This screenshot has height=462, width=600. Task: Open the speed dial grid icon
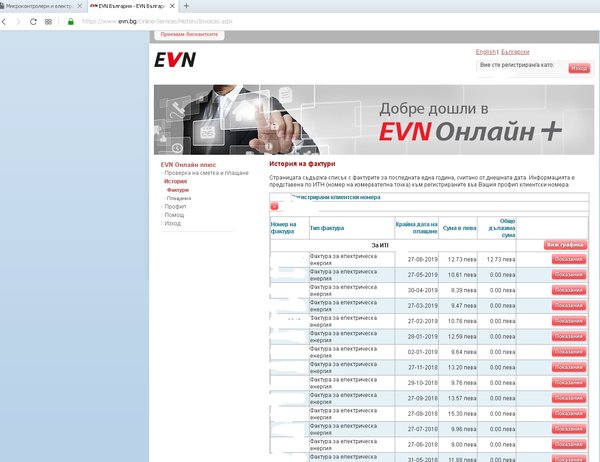coord(48,22)
